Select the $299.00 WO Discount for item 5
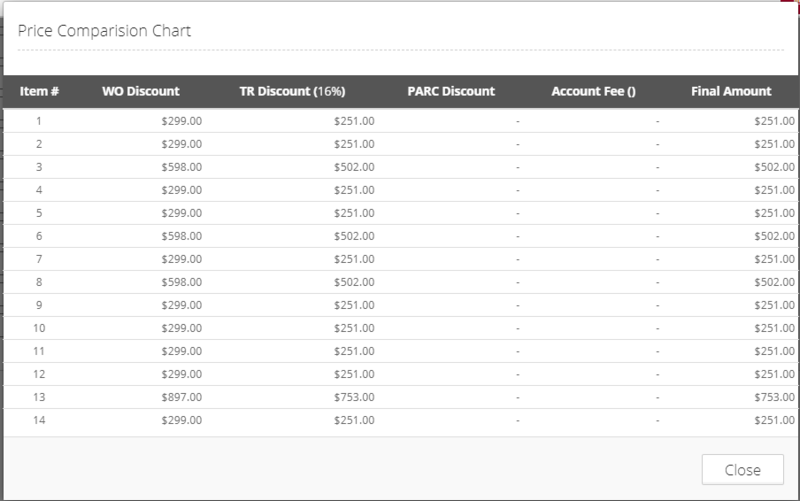This screenshot has width=800, height=501. (182, 213)
